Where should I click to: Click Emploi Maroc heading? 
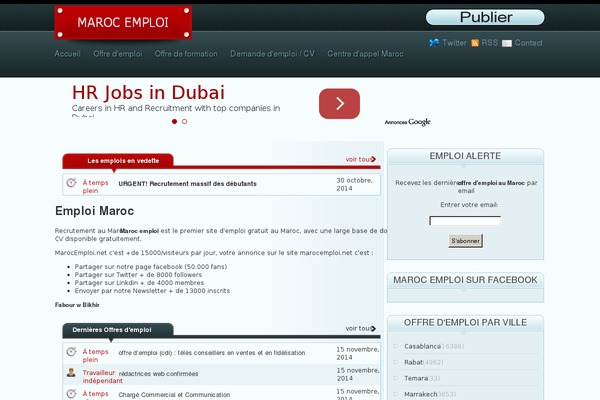95,211
